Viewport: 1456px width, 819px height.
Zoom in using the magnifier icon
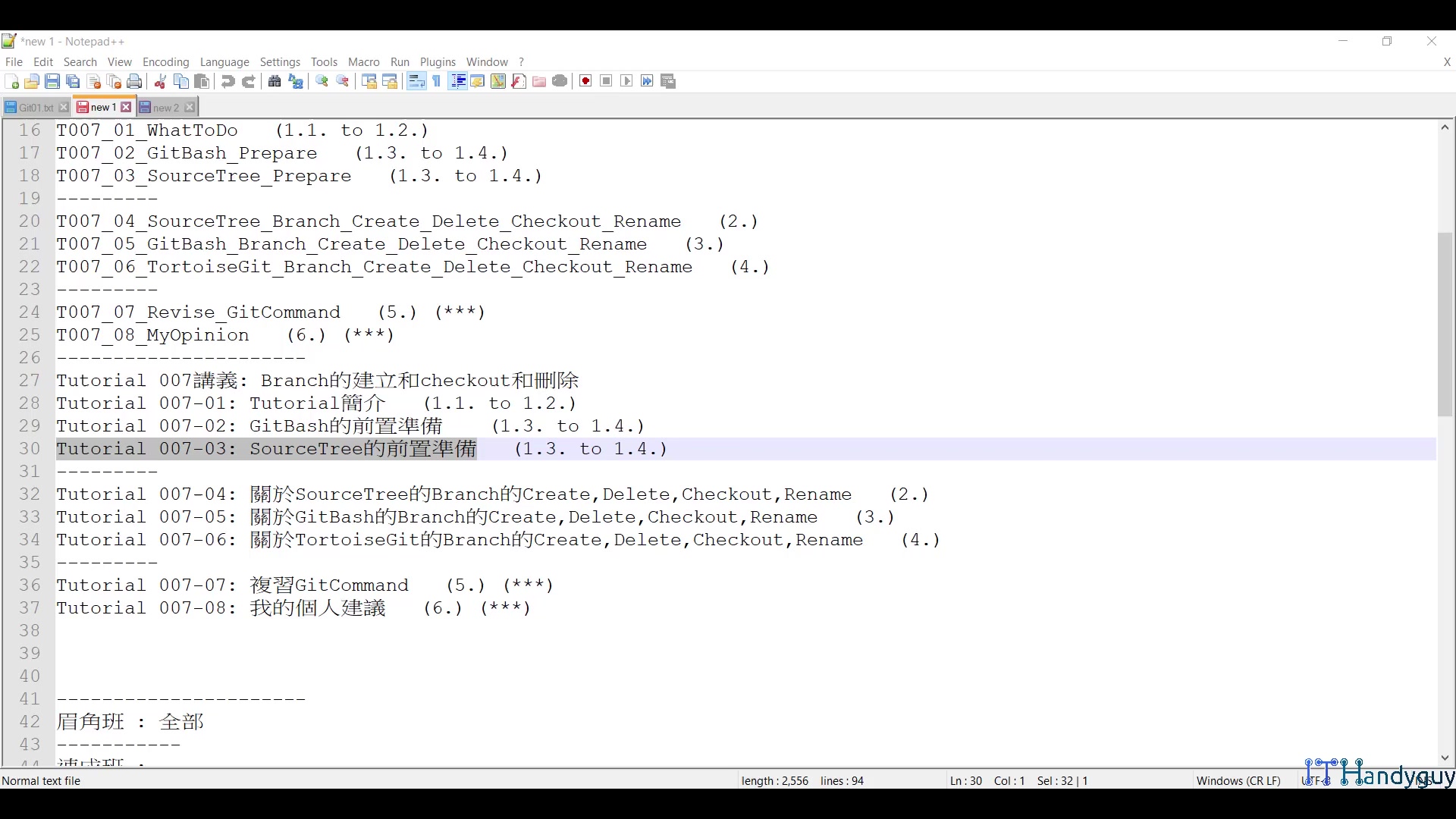pos(322,81)
